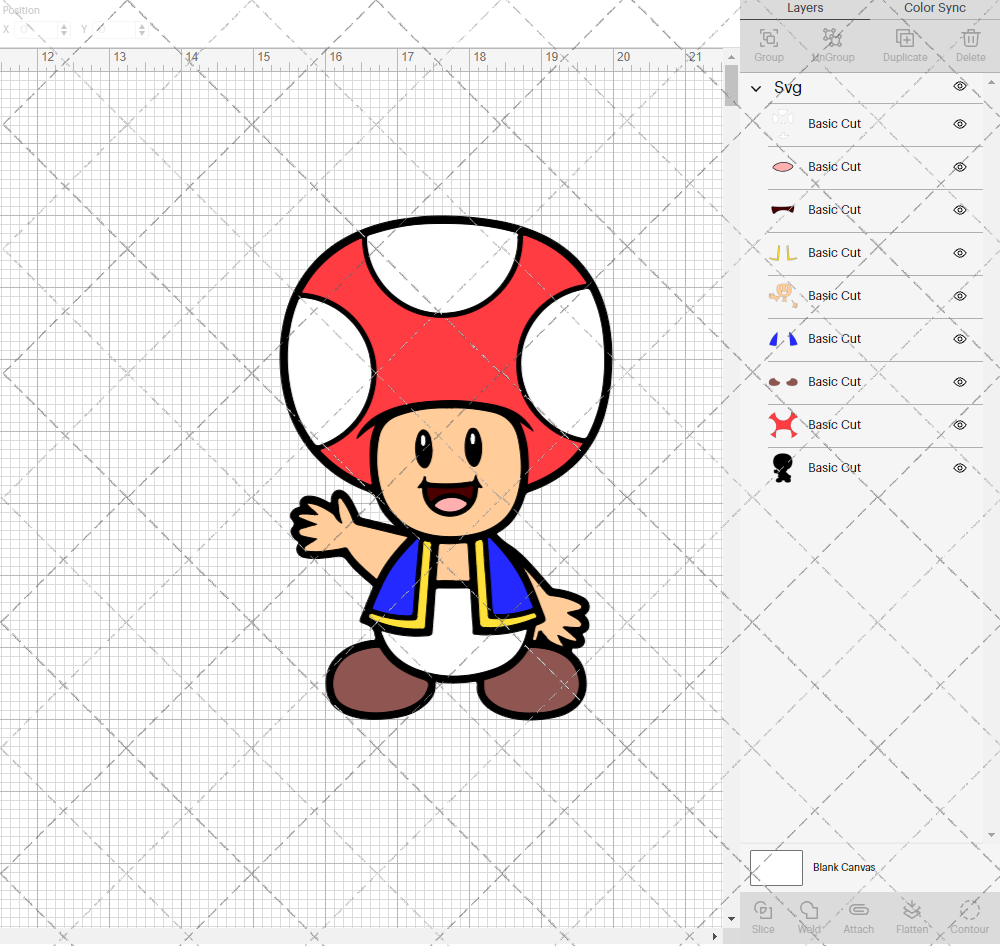1000x946 pixels.
Task: Click the Blank Canvas label
Action: pyautogui.click(x=844, y=868)
